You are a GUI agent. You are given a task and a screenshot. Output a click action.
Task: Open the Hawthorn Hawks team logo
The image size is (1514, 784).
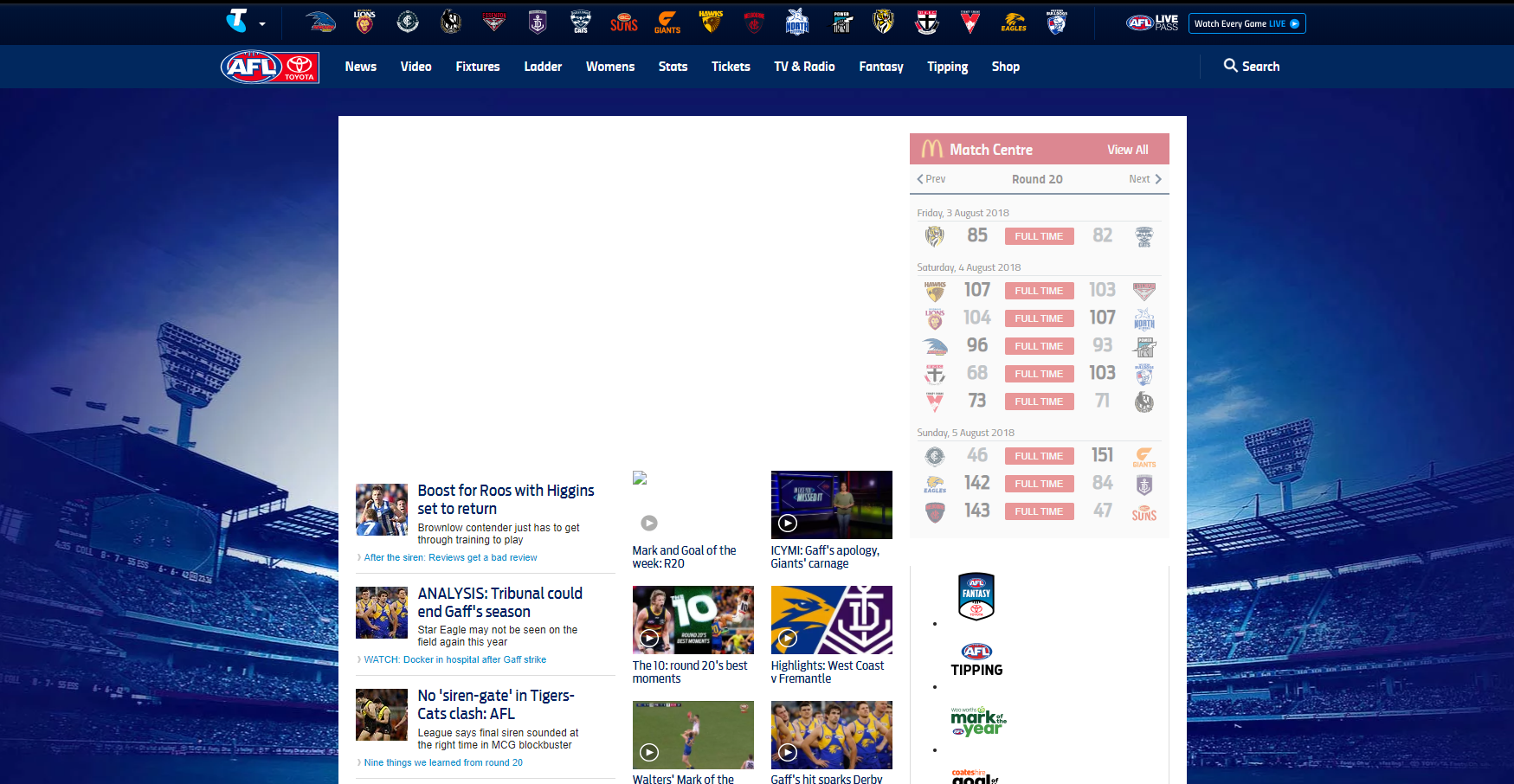[x=711, y=22]
